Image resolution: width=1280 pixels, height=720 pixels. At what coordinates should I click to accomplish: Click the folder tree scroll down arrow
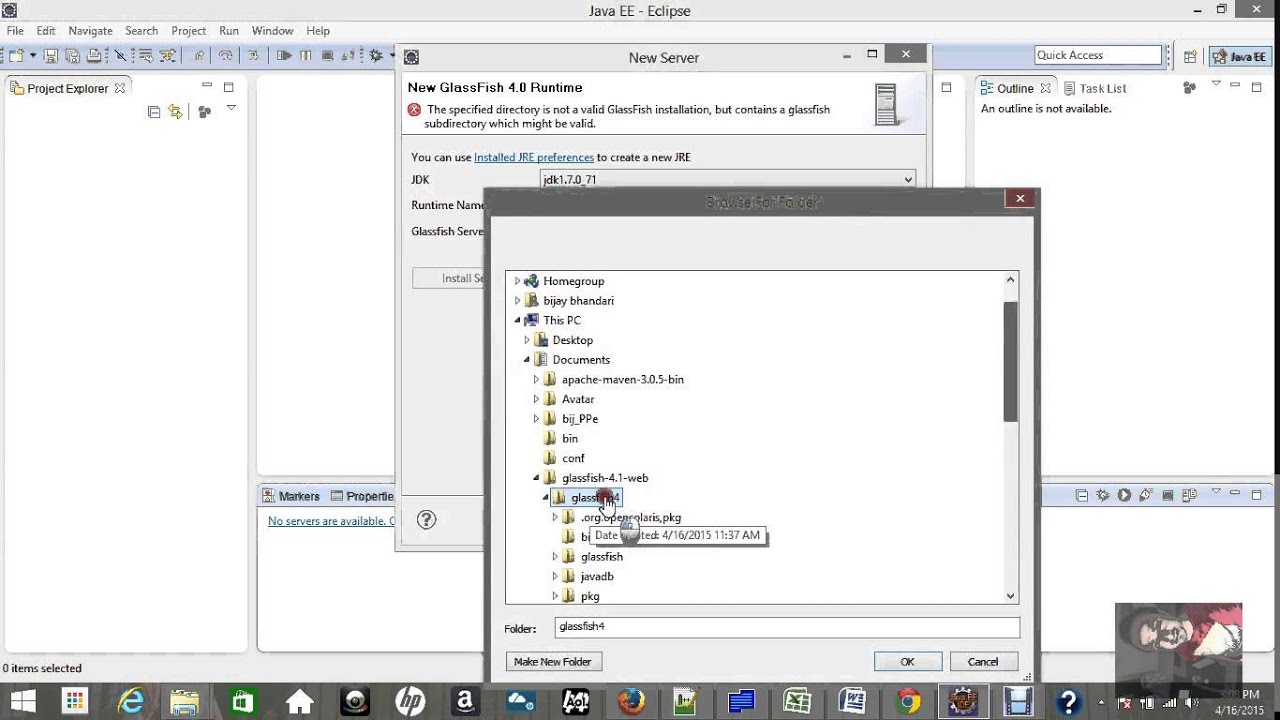[1010, 596]
